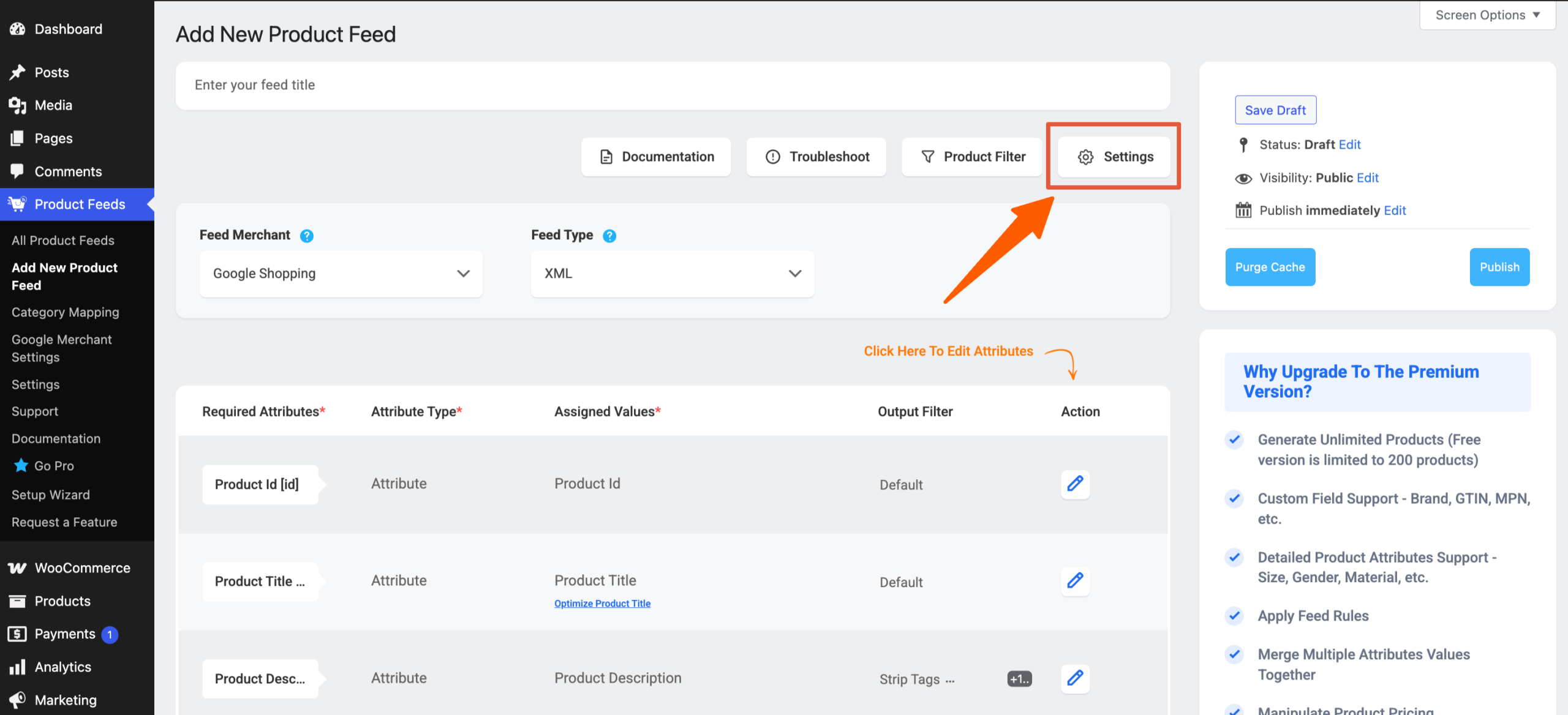Edit the Product Title attribute pencil icon

1075,580
